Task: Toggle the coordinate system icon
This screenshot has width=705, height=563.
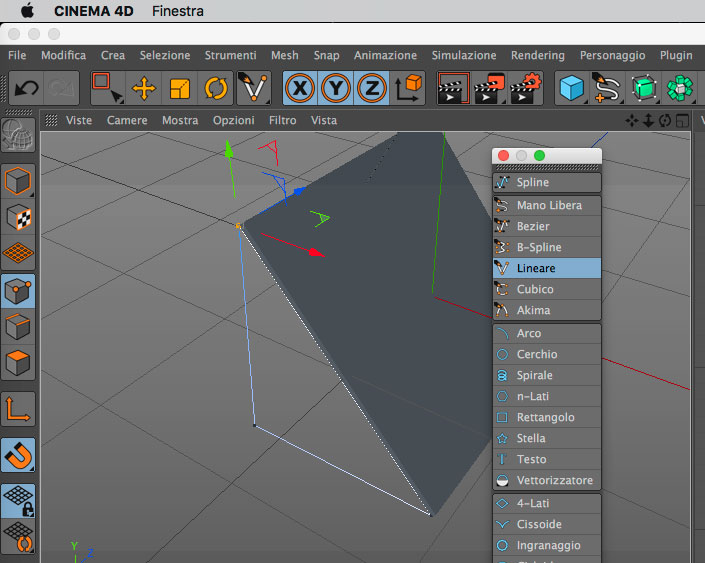Action: pos(407,88)
